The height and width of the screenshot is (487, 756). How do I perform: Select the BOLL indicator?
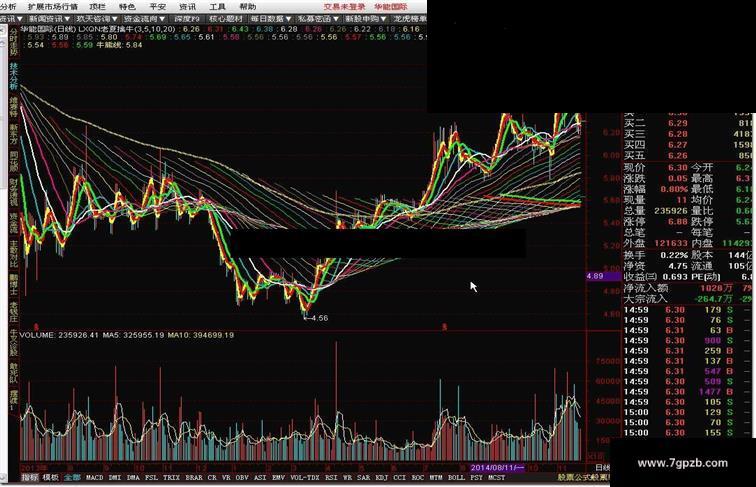(456, 477)
